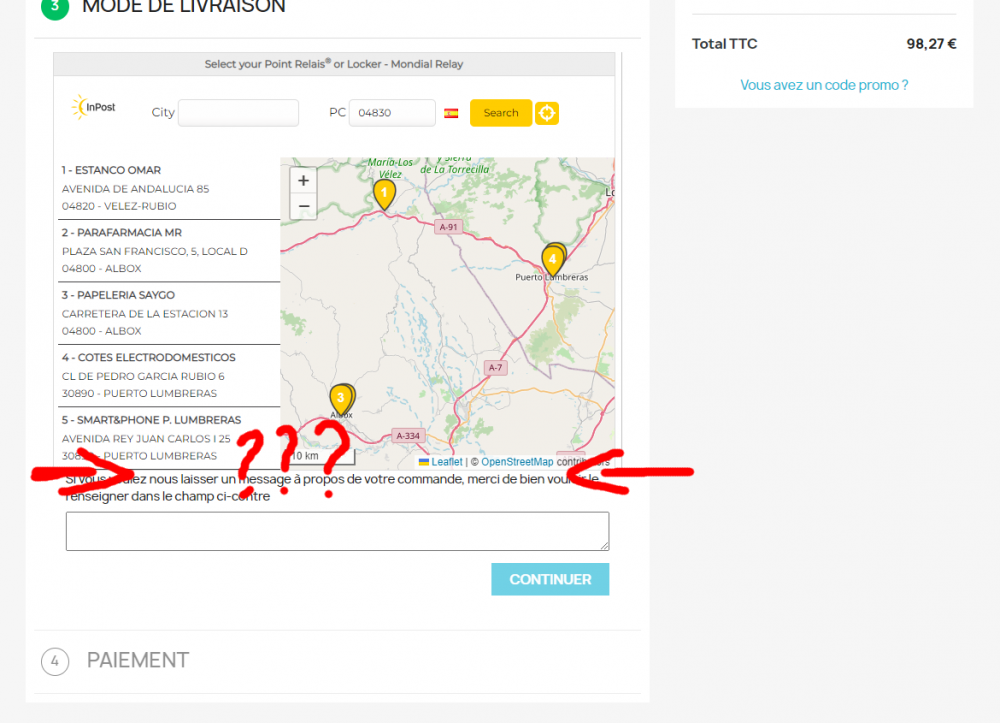Focus the PC postal code field
1000x723 pixels.
[x=392, y=113]
